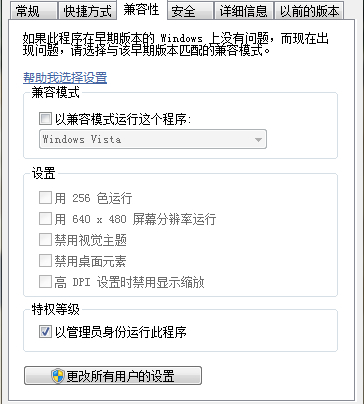Screen dimensions: 364x404
Task: Click the shield icon on the 更改所有用户的设置 button
Action: tap(58, 376)
